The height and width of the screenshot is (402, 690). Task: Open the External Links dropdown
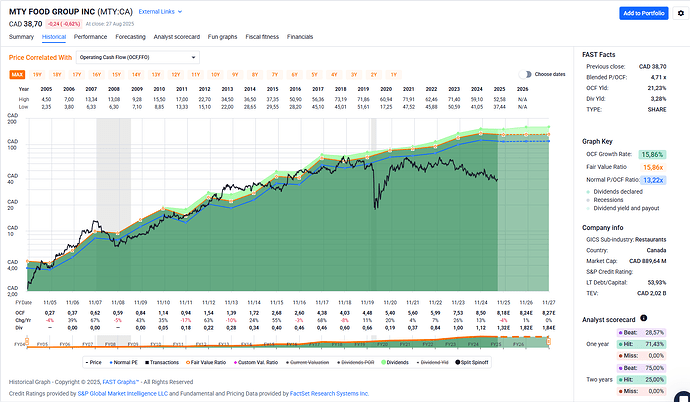point(160,11)
